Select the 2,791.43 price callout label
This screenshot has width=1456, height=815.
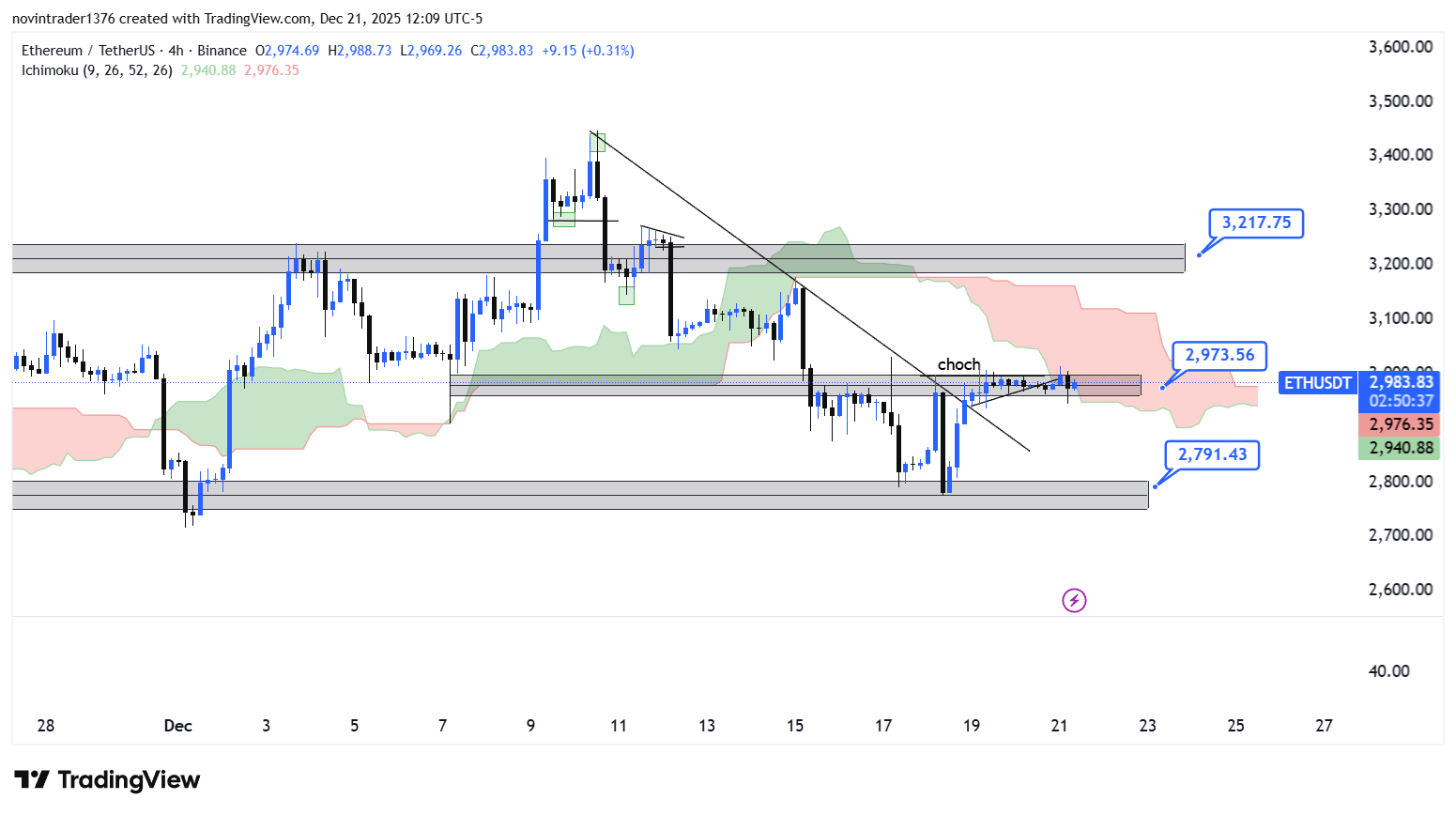pos(1212,455)
